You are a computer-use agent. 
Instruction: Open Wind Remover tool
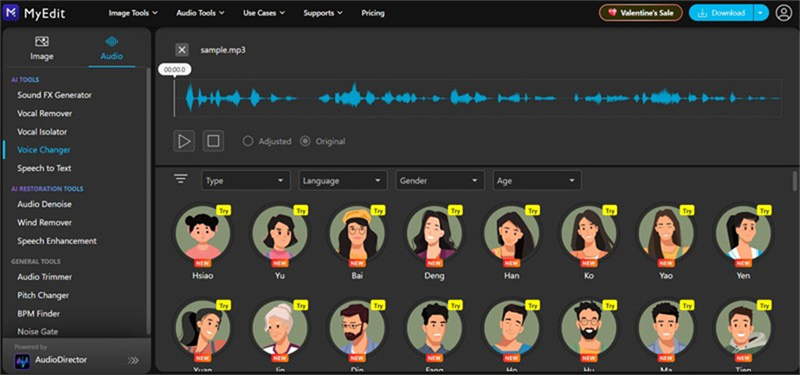click(44, 222)
